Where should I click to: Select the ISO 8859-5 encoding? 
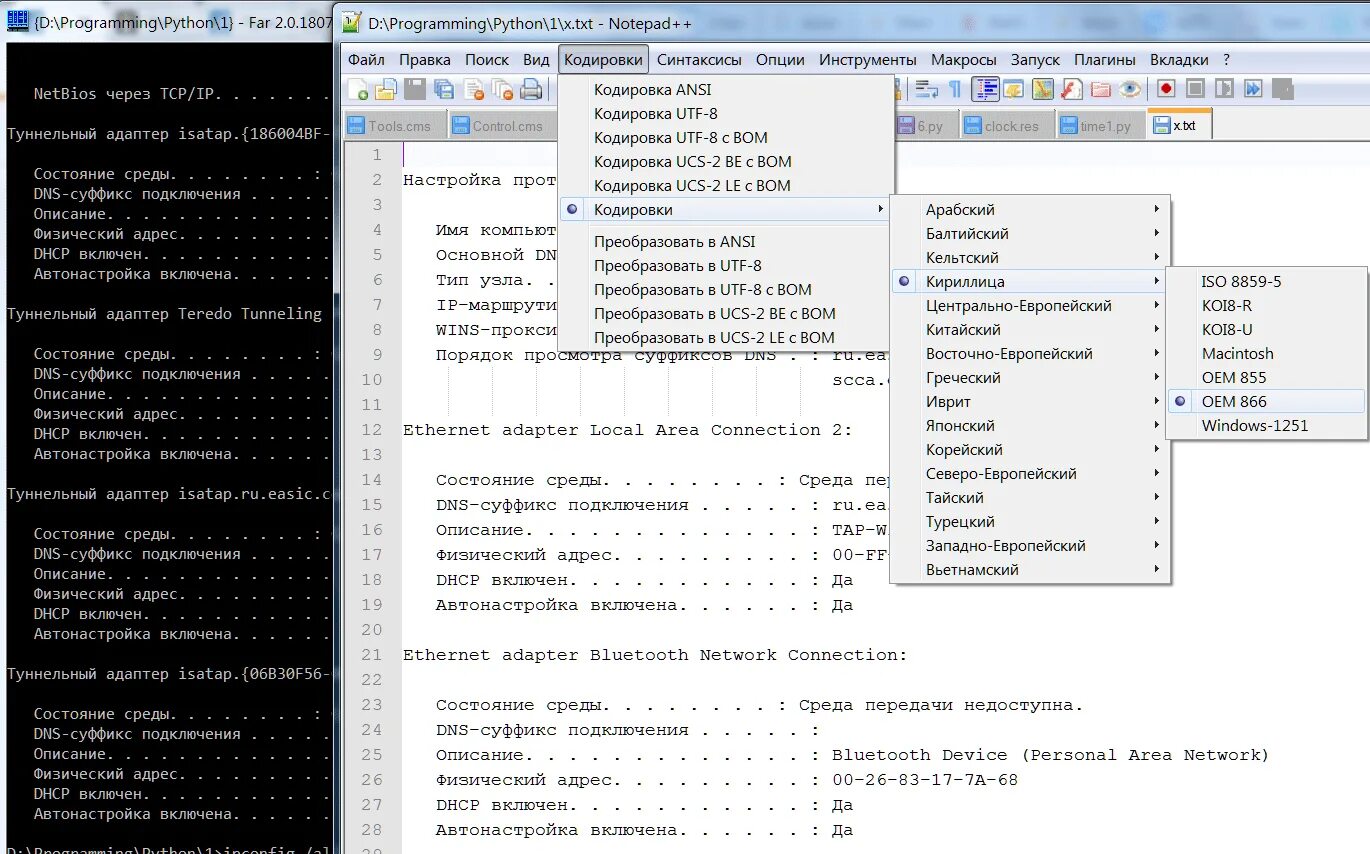(1266, 281)
